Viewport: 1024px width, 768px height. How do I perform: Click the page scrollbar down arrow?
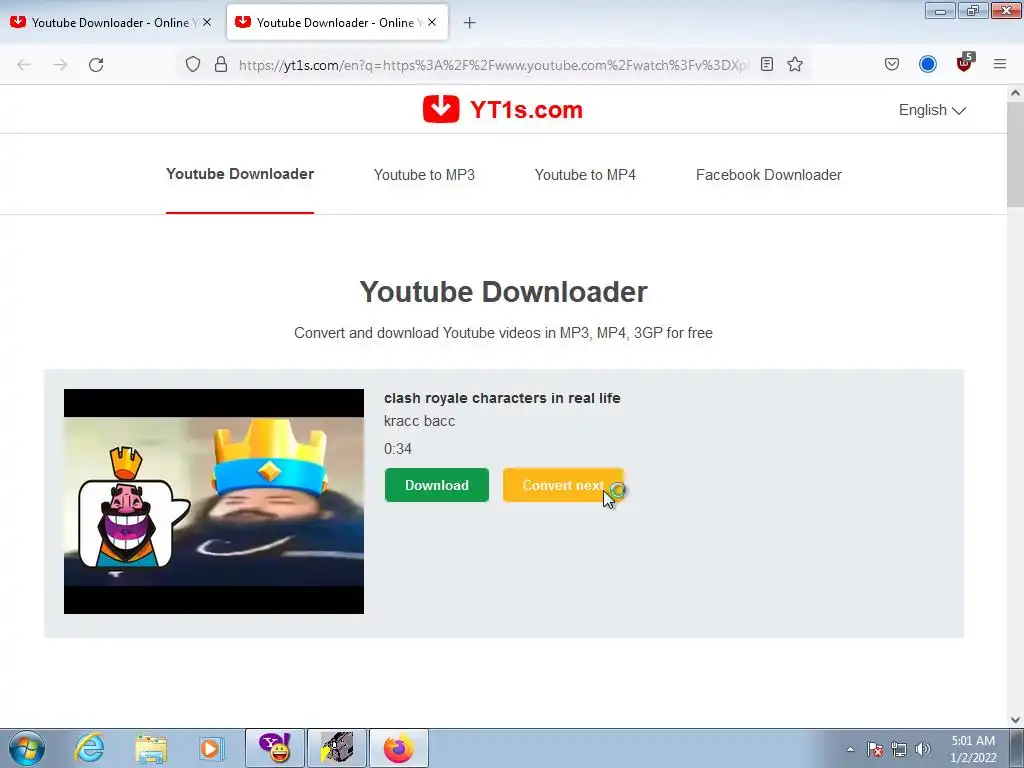point(1016,720)
